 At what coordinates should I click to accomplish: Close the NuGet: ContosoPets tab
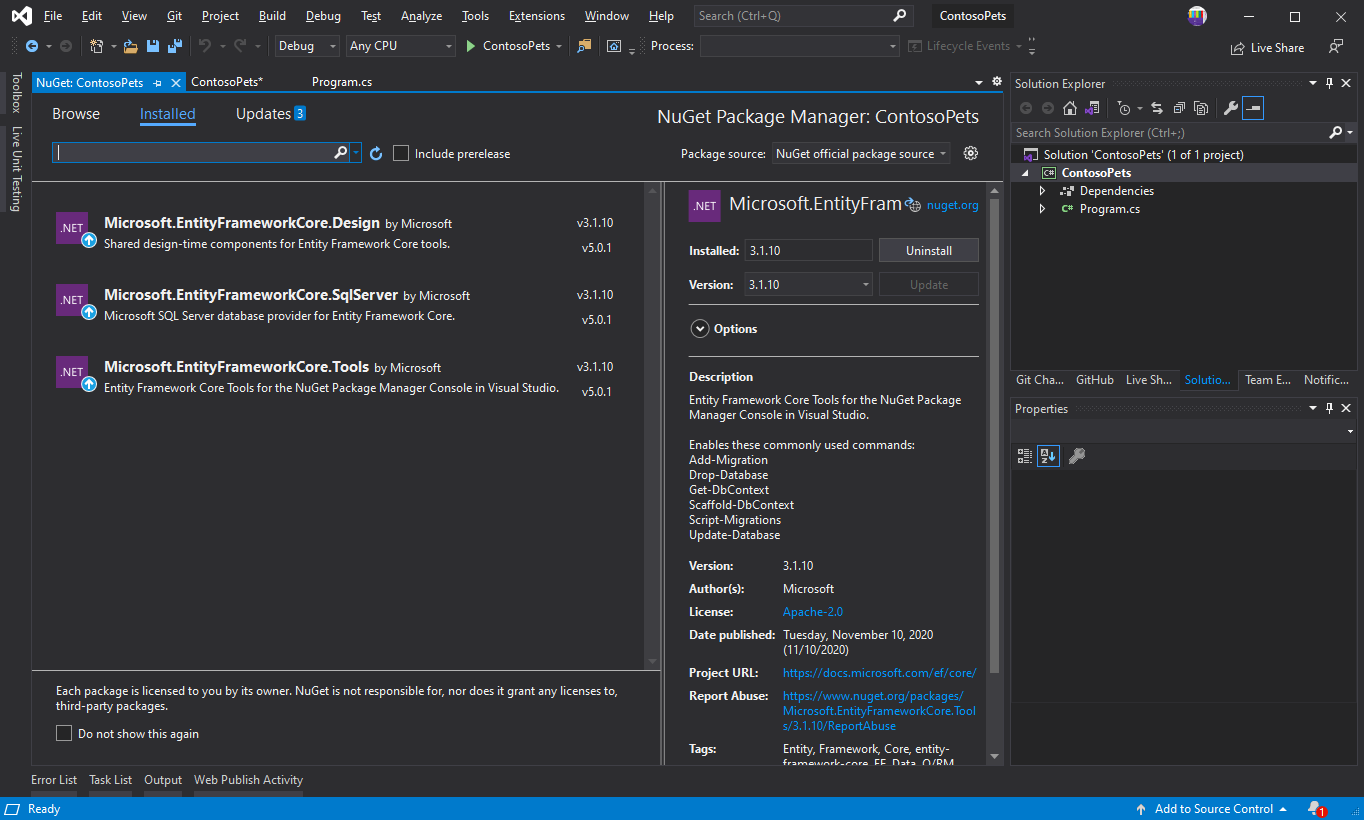[176, 83]
